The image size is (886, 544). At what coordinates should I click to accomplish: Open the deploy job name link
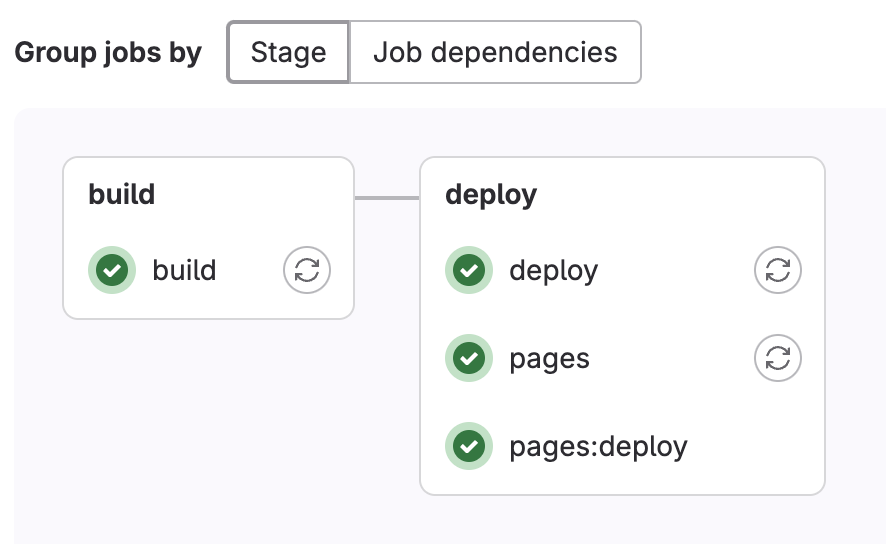553,270
